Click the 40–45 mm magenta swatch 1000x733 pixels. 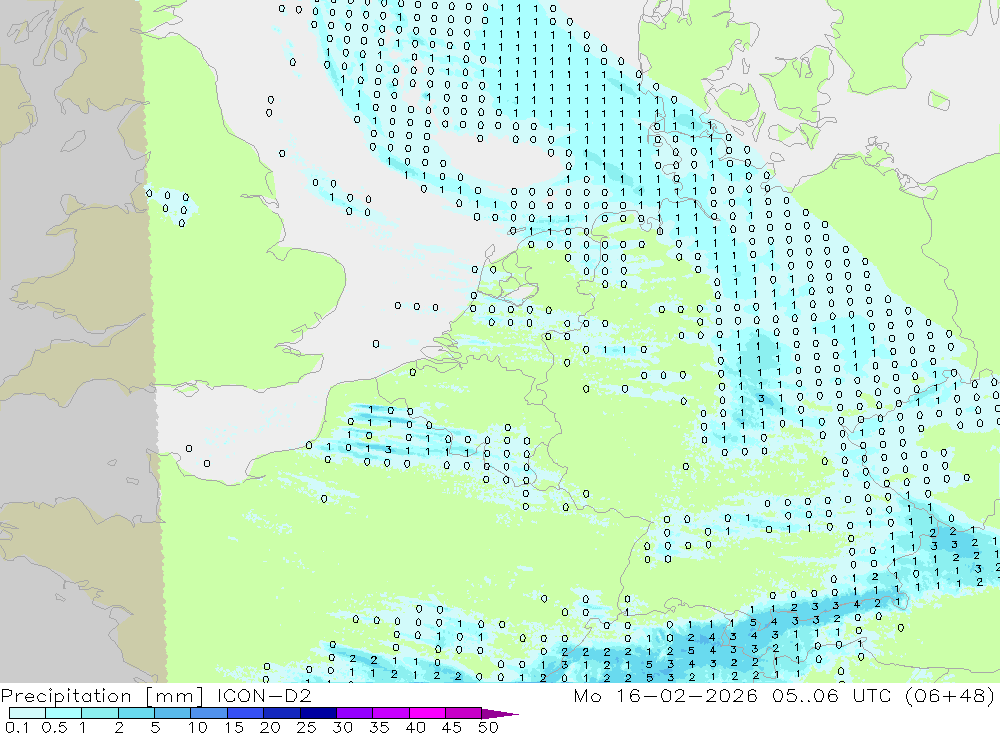(427, 713)
